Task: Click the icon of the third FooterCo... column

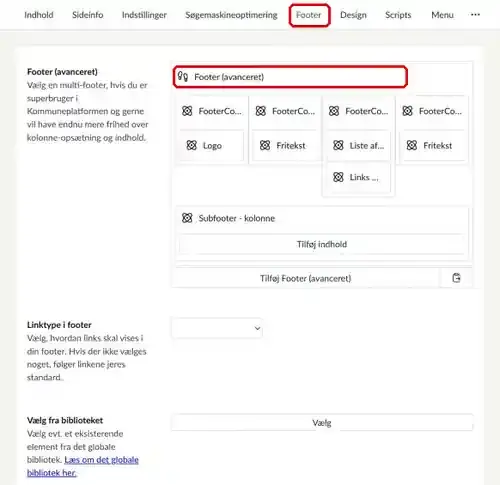Action: [x=334, y=111]
